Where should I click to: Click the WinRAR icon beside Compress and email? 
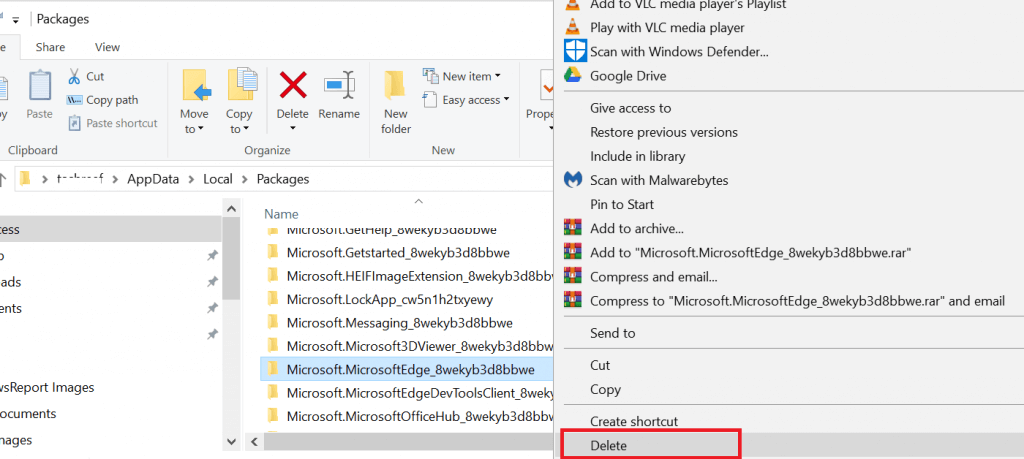[573, 276]
